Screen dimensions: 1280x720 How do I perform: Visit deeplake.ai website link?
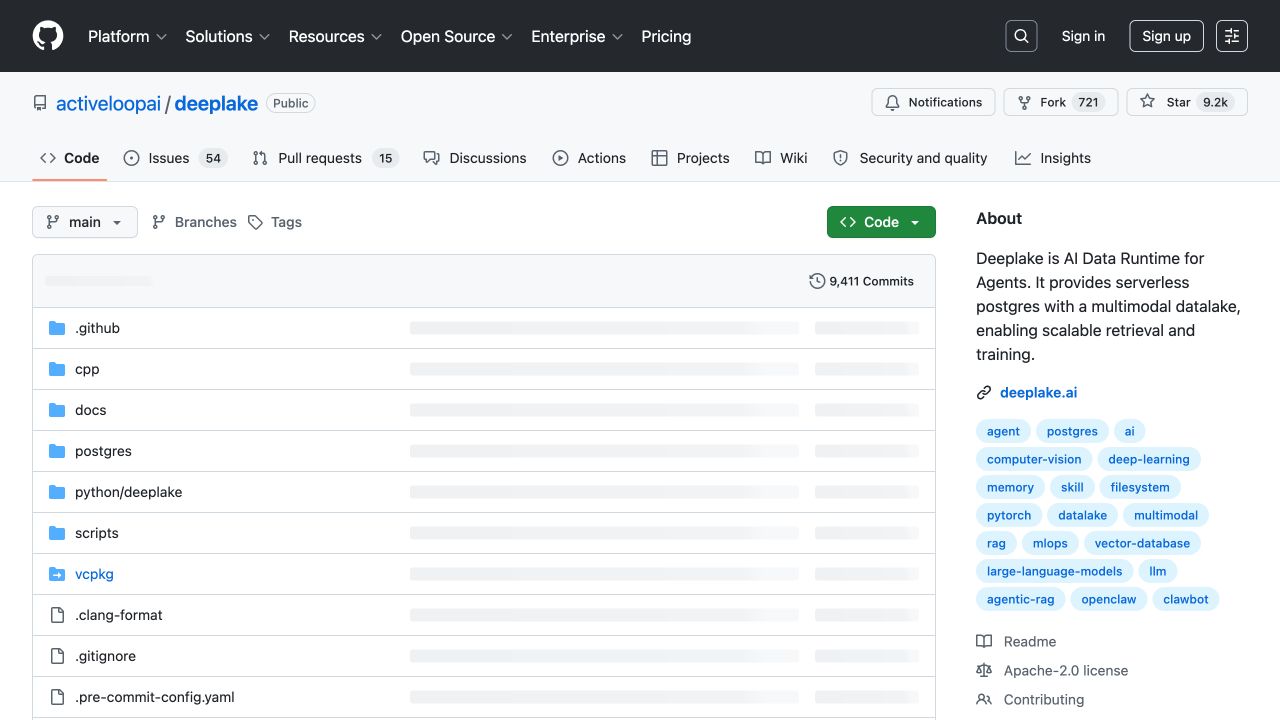[x=1038, y=393]
